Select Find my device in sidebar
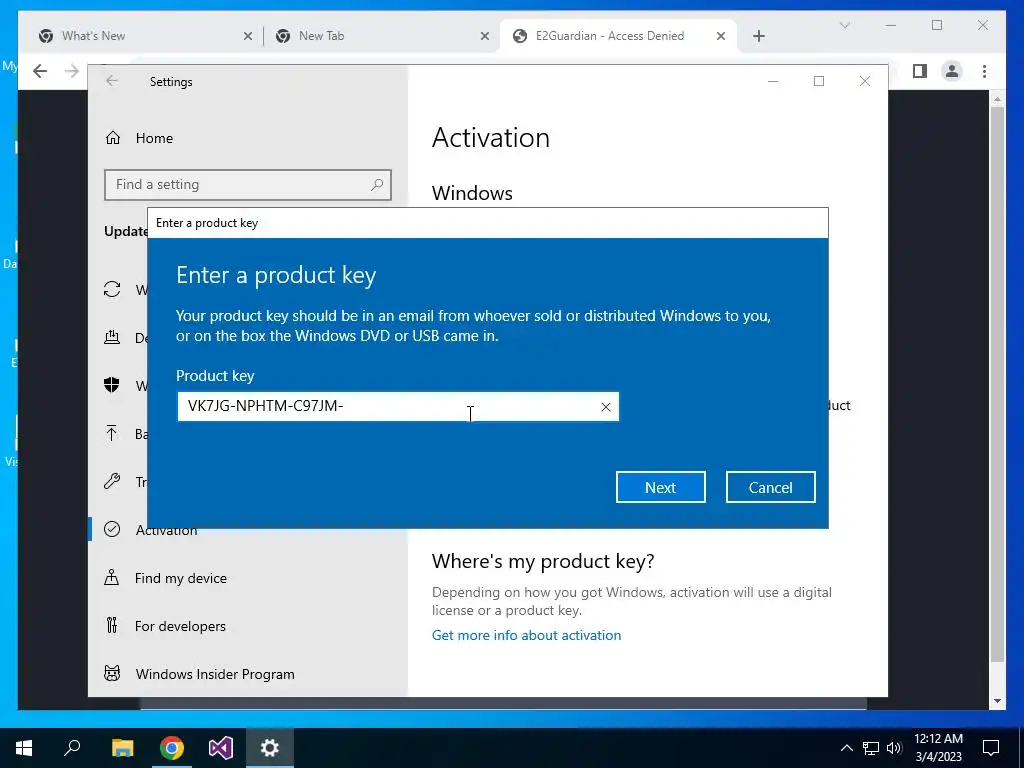This screenshot has height=768, width=1024. pyautogui.click(x=180, y=578)
